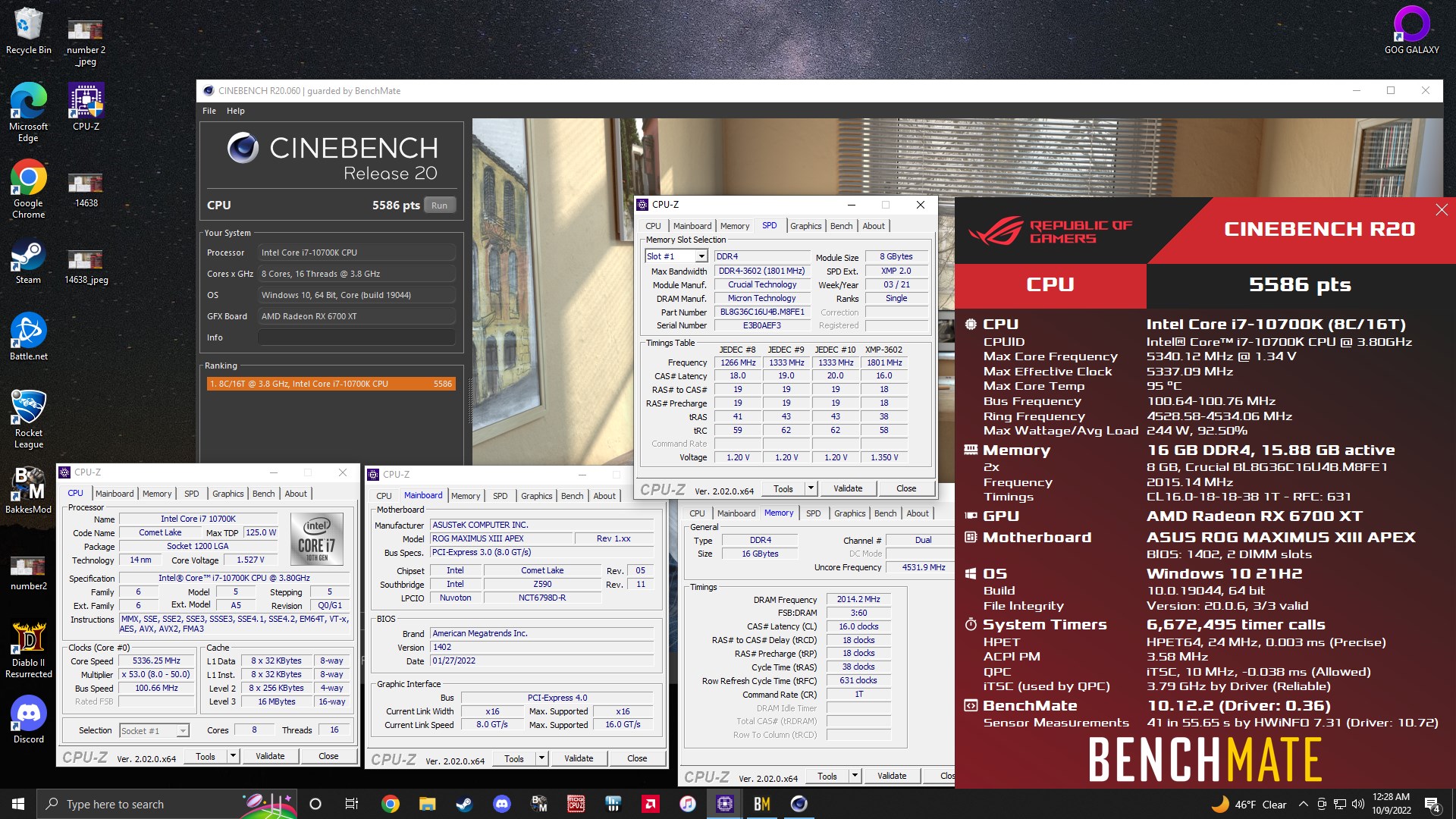This screenshot has height=819, width=1456.
Task: Open Cortana from the taskbar circle
Action: click(315, 804)
